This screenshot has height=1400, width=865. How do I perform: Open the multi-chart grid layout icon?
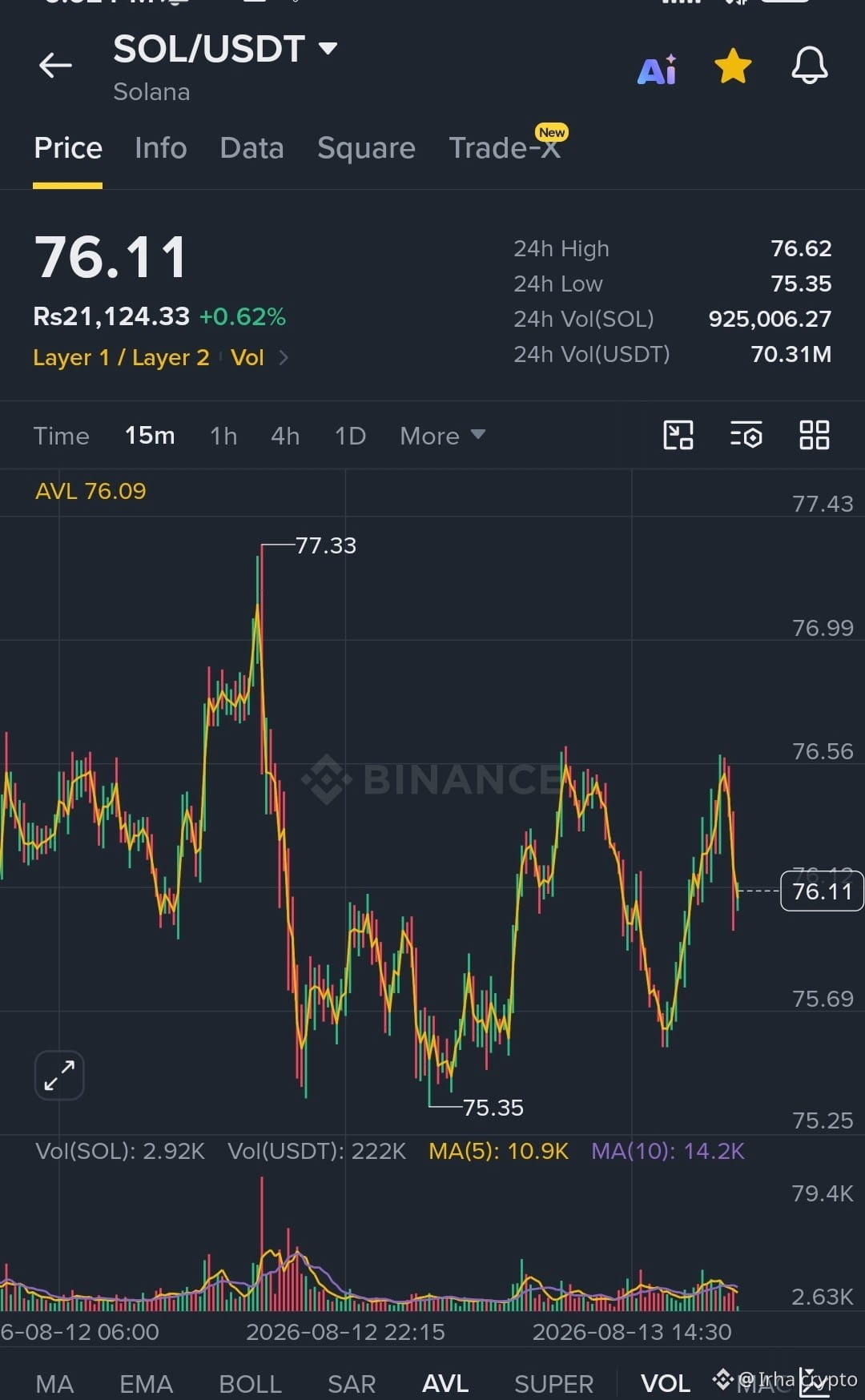coord(815,435)
